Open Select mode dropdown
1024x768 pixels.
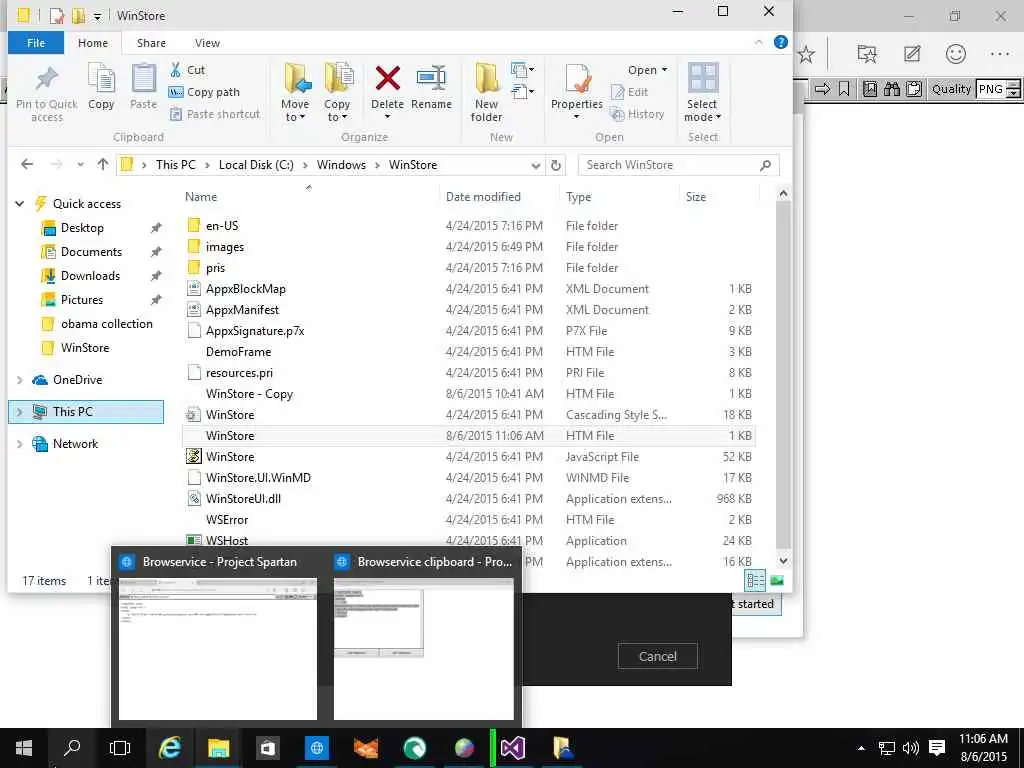[703, 92]
